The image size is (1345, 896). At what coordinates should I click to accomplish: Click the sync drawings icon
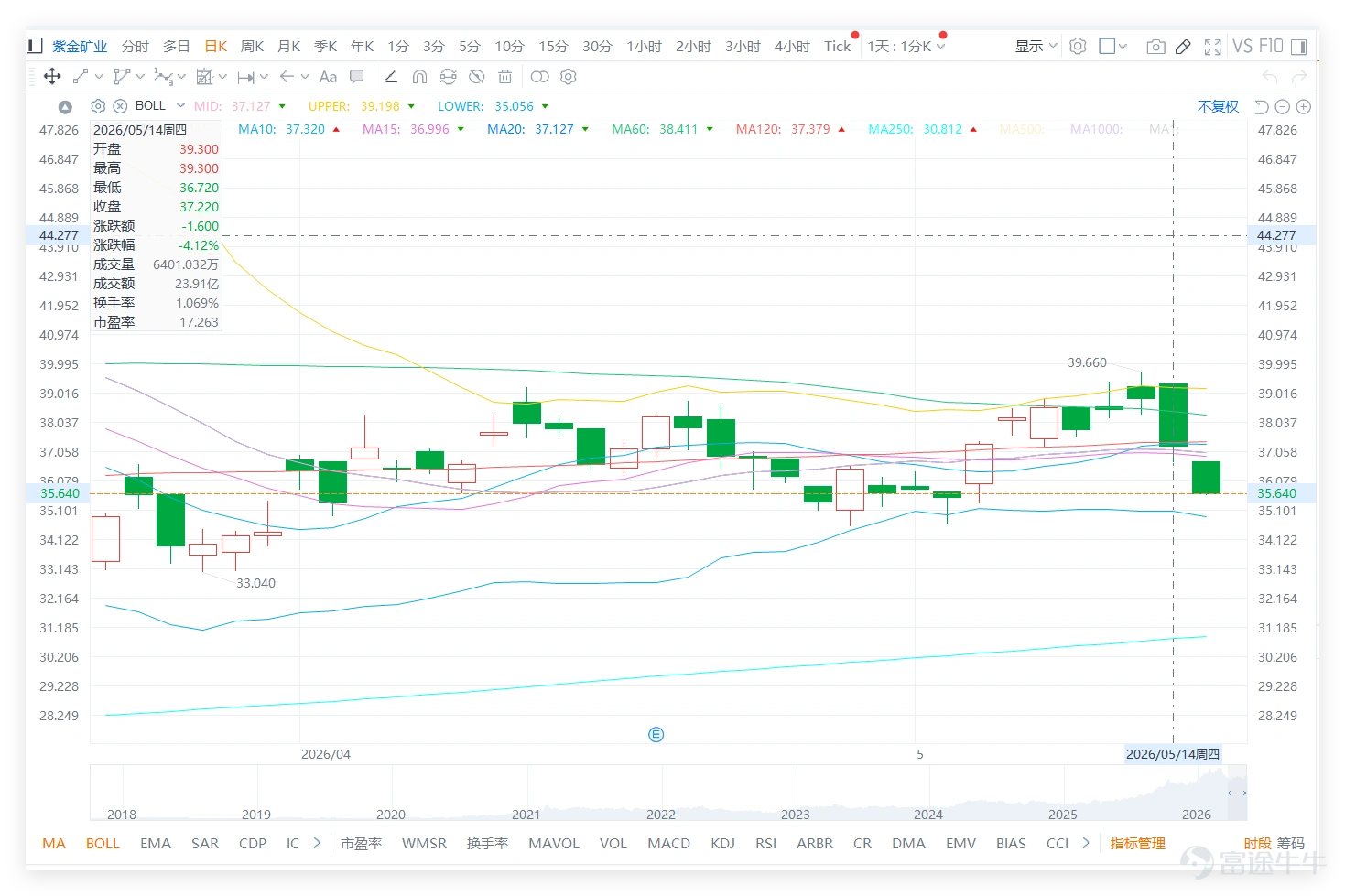tap(448, 77)
